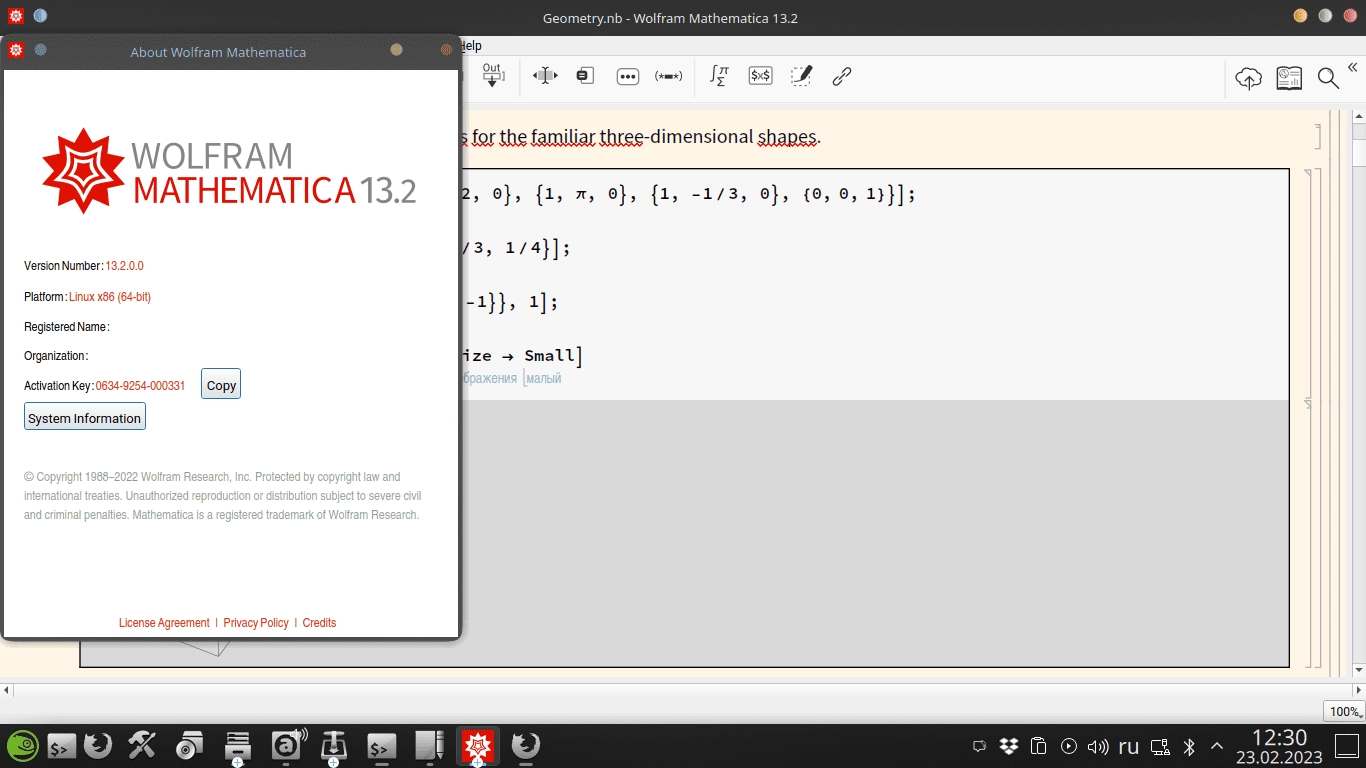
Task: Click the Bluetooth tray icon
Action: pyautogui.click(x=1189, y=746)
